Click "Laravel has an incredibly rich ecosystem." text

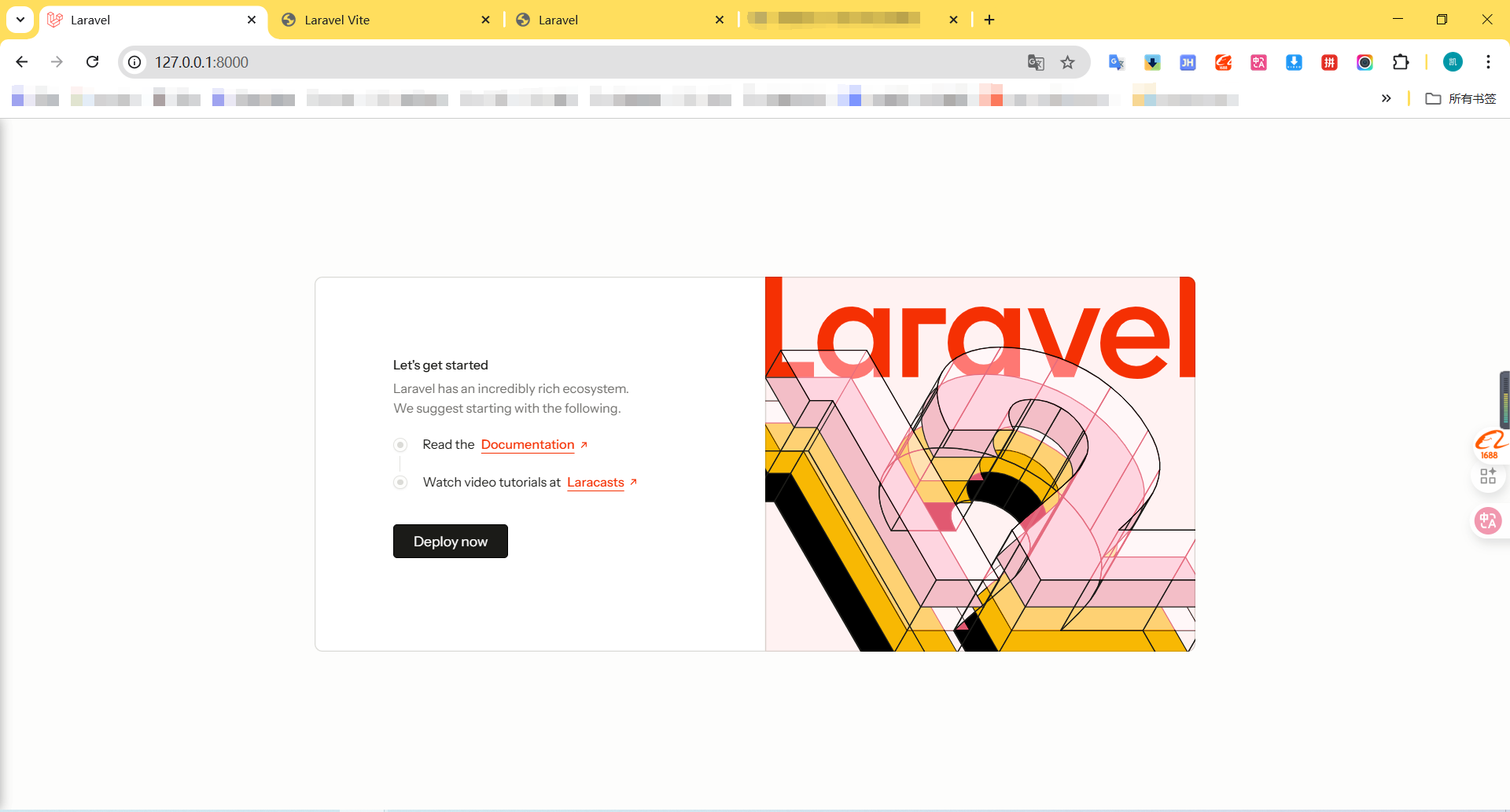[511, 388]
